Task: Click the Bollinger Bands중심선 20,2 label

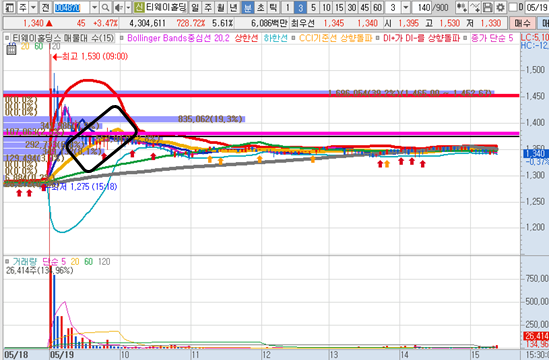Action: click(x=178, y=38)
